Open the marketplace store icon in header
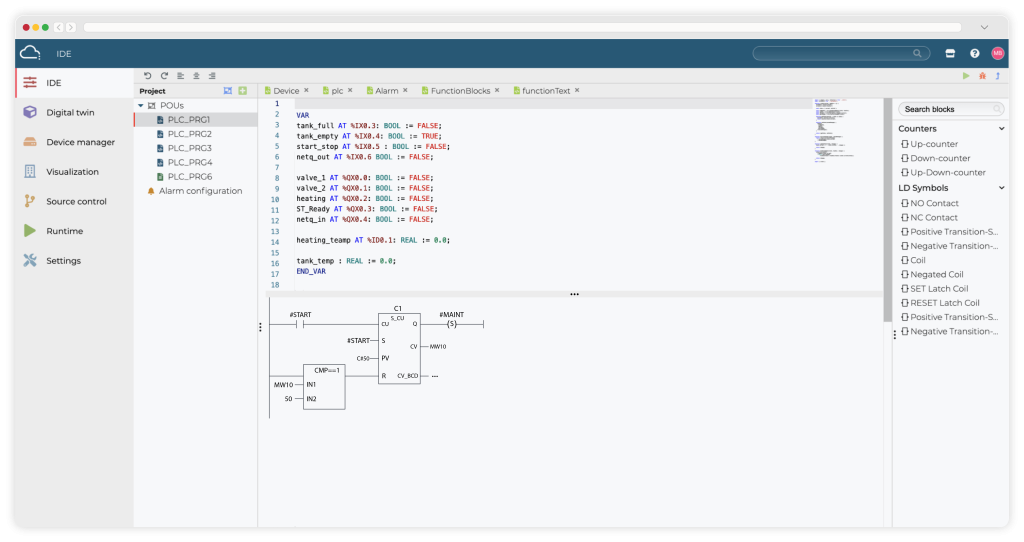The width and height of the screenshot is (1024, 542). click(x=950, y=53)
